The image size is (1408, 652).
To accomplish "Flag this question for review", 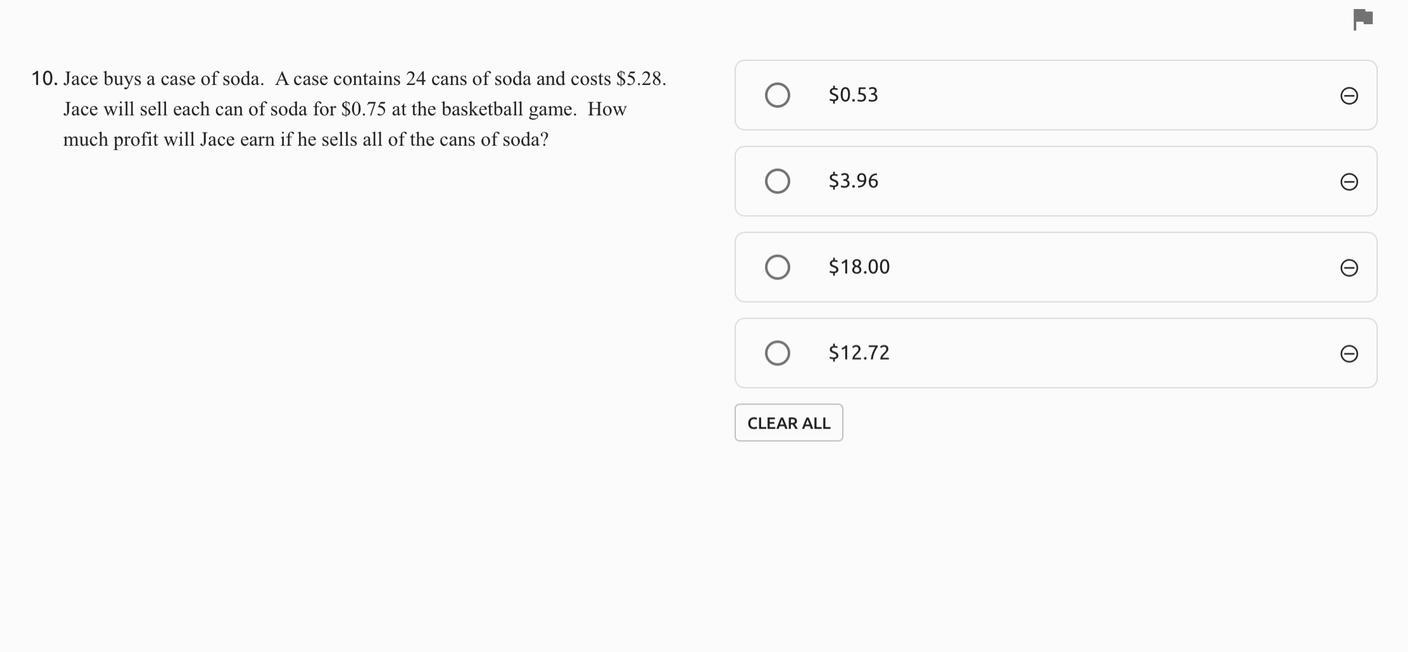I will tap(1362, 20).
